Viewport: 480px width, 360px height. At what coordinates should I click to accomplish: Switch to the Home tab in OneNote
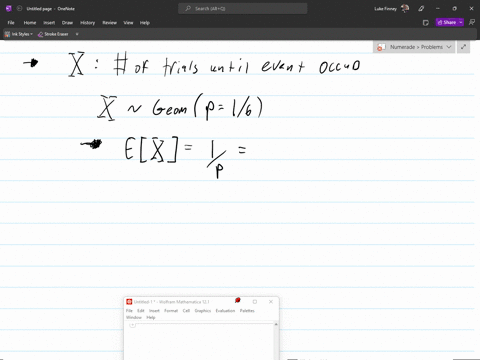(x=30, y=23)
